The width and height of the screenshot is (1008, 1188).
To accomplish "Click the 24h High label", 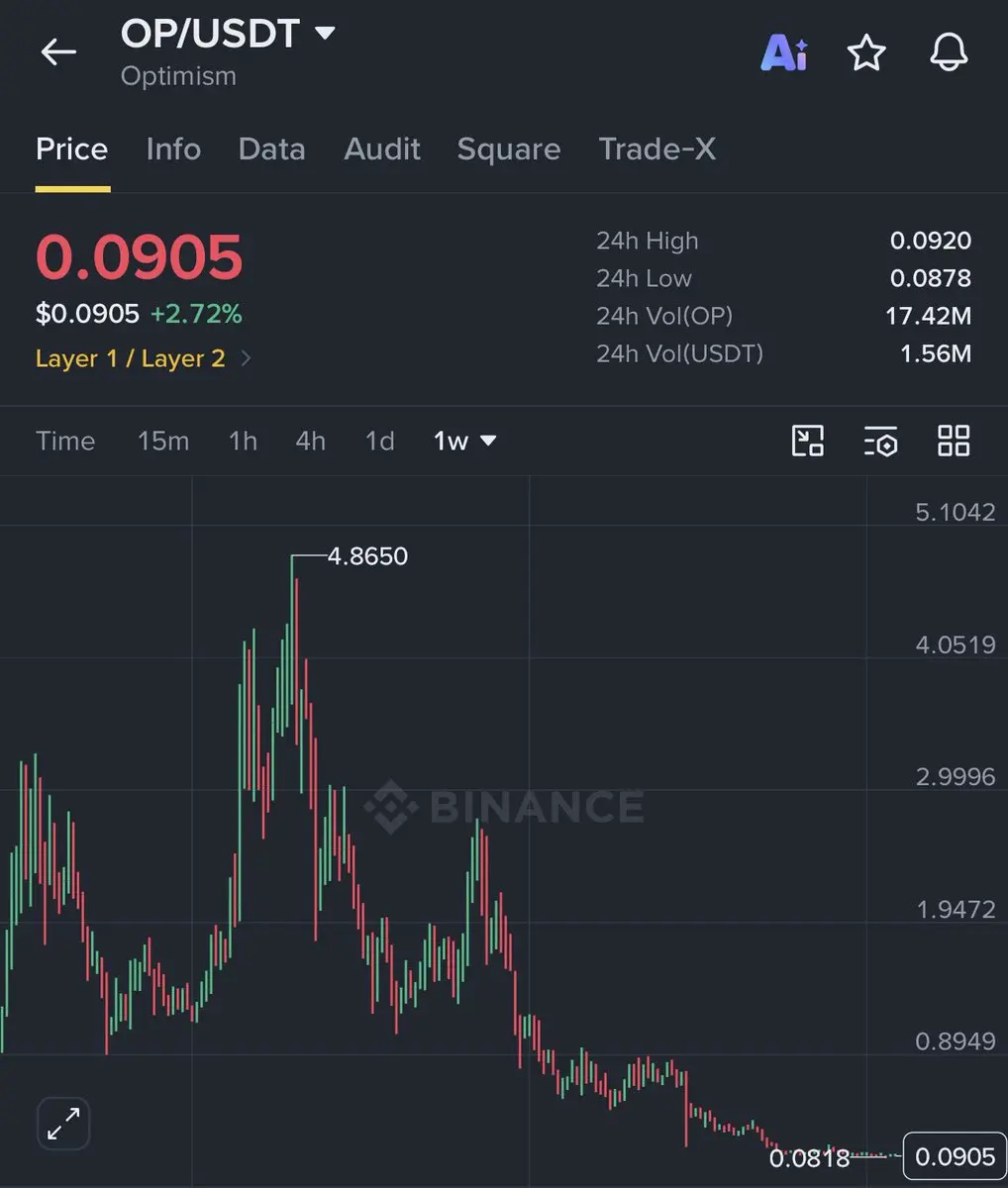I will point(648,241).
